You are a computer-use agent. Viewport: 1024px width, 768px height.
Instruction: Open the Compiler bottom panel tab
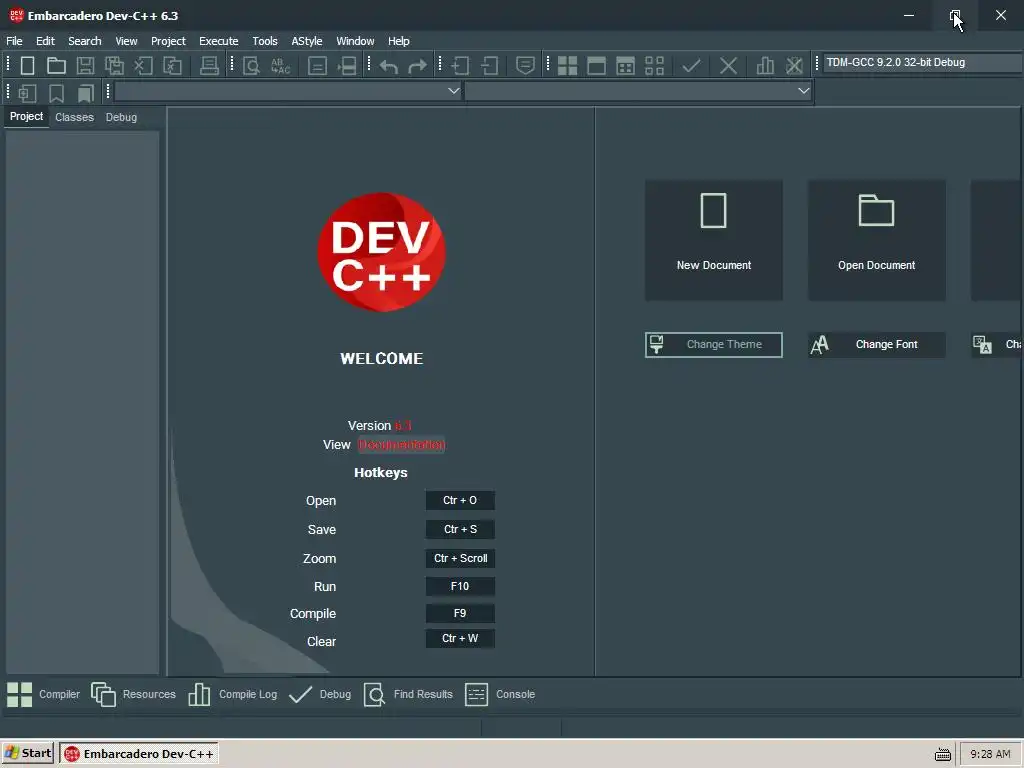(43, 694)
